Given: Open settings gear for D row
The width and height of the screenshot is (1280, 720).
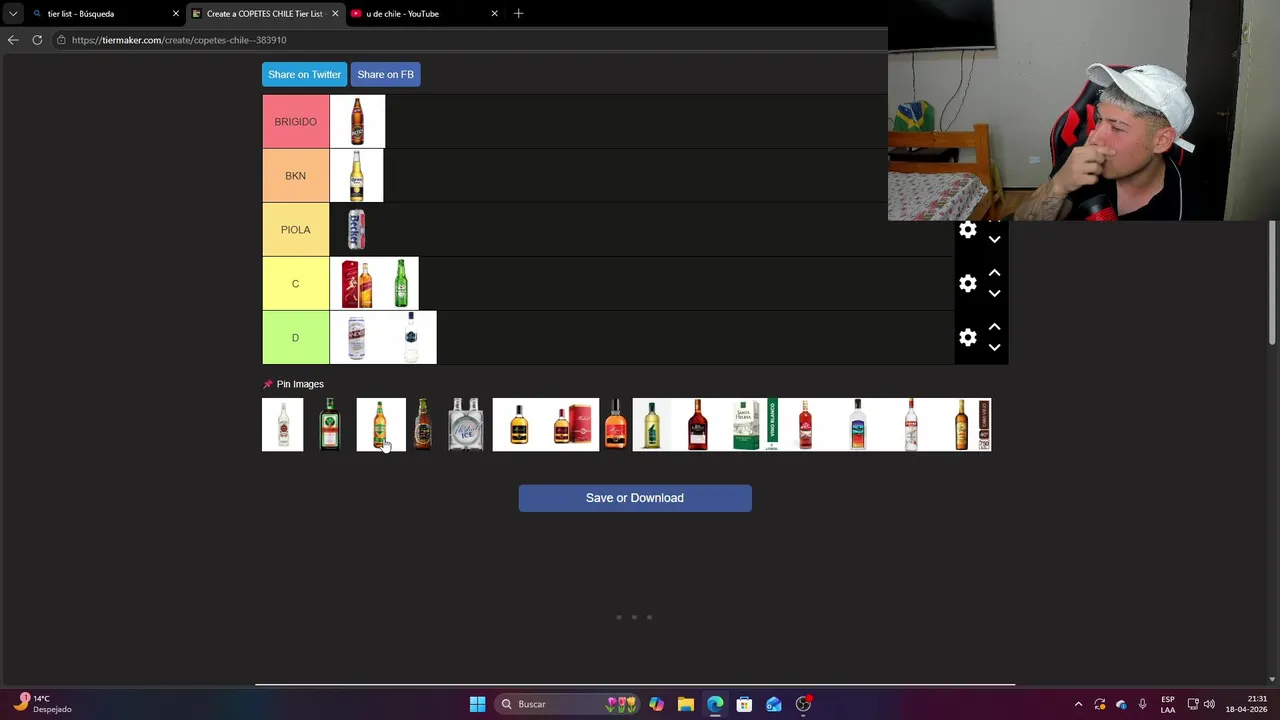Looking at the screenshot, I should click(967, 338).
